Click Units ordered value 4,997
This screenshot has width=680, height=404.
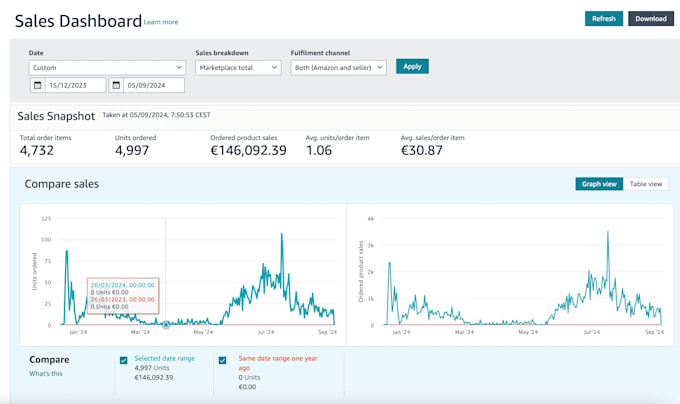pyautogui.click(x=132, y=150)
